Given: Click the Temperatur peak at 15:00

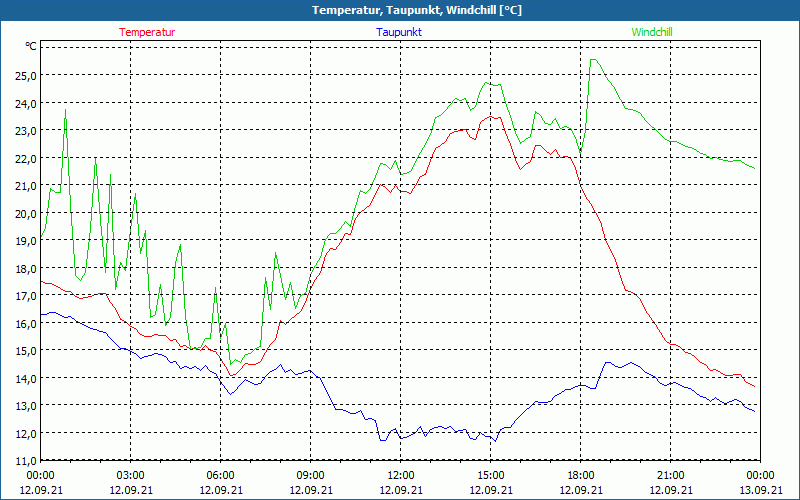Looking at the screenshot, I should point(490,117).
